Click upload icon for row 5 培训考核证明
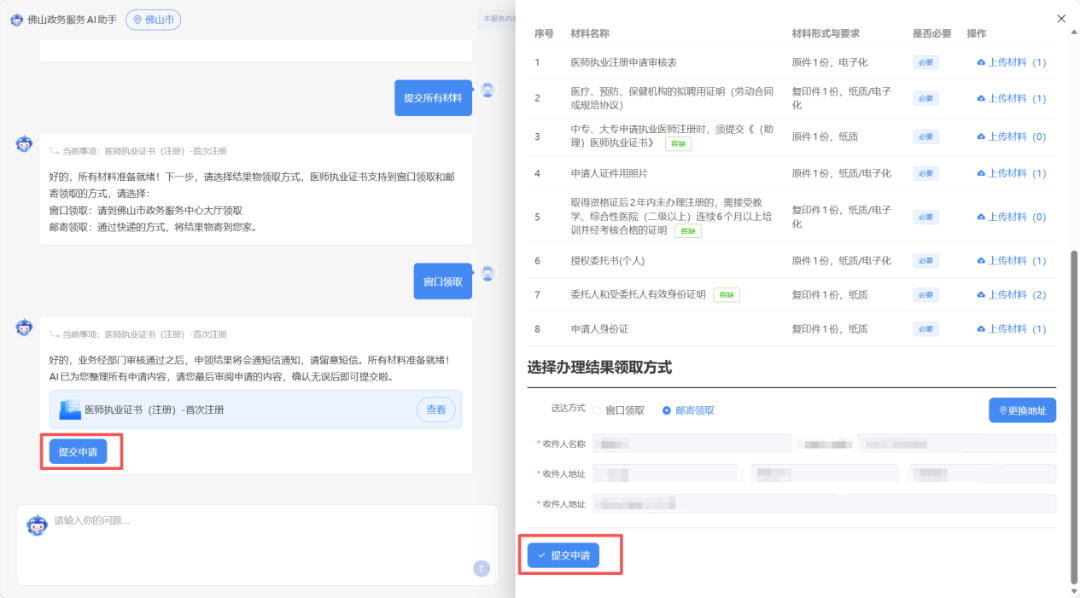 click(x=981, y=217)
